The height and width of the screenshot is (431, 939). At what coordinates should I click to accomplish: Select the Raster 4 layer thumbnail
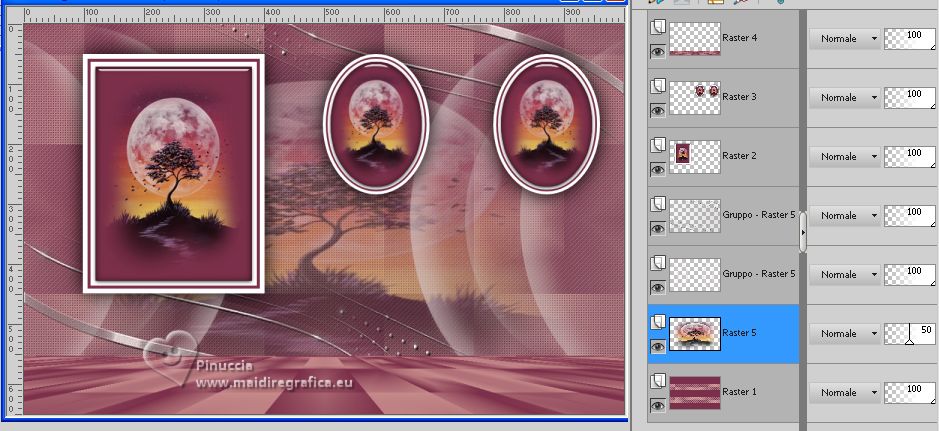[695, 39]
